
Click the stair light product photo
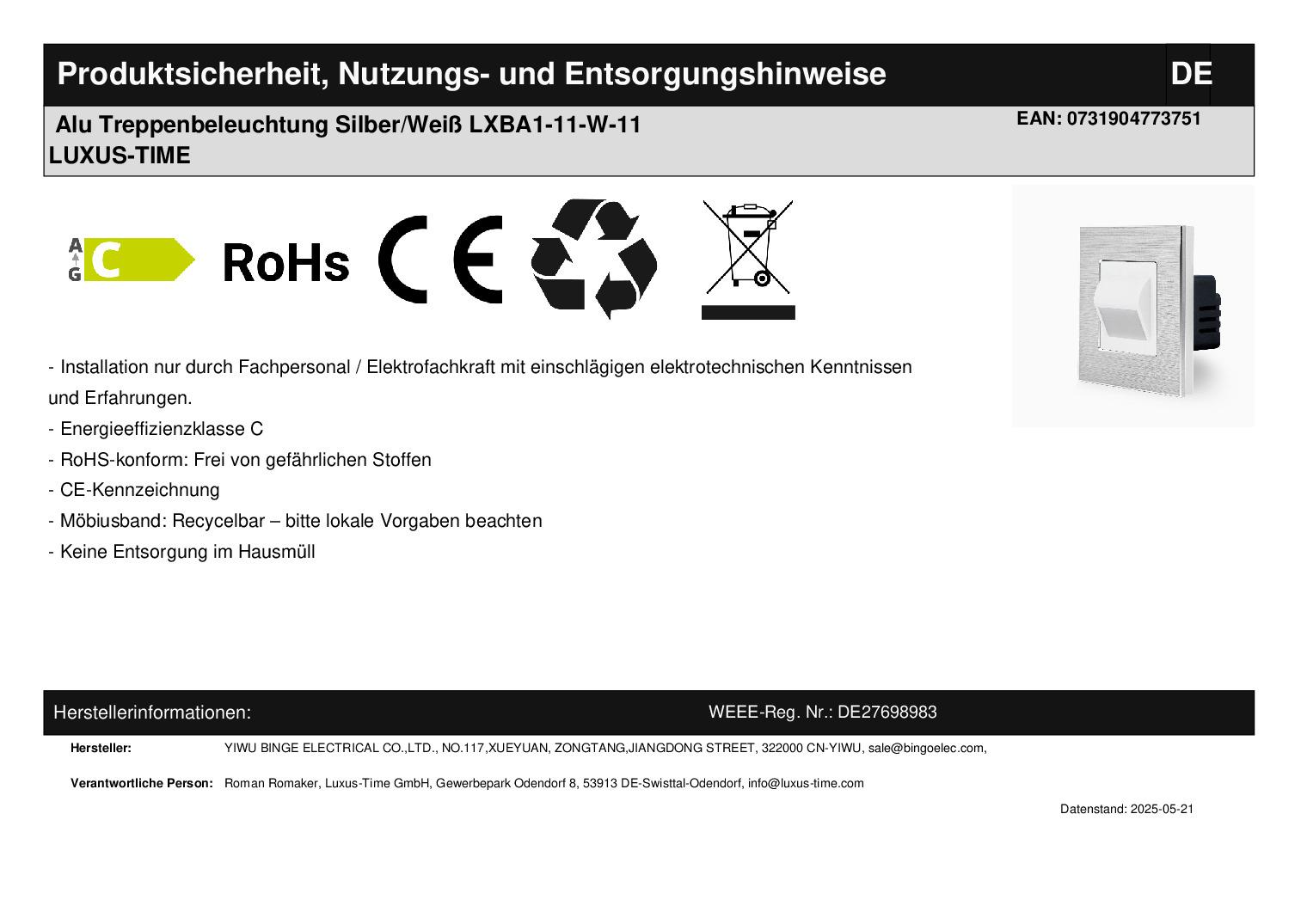[x=1132, y=306]
